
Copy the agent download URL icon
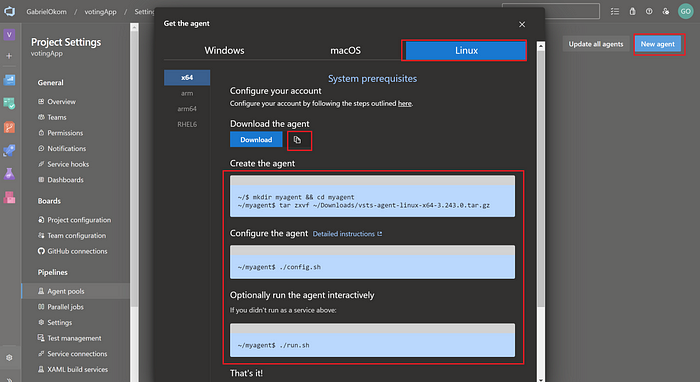[297, 140]
